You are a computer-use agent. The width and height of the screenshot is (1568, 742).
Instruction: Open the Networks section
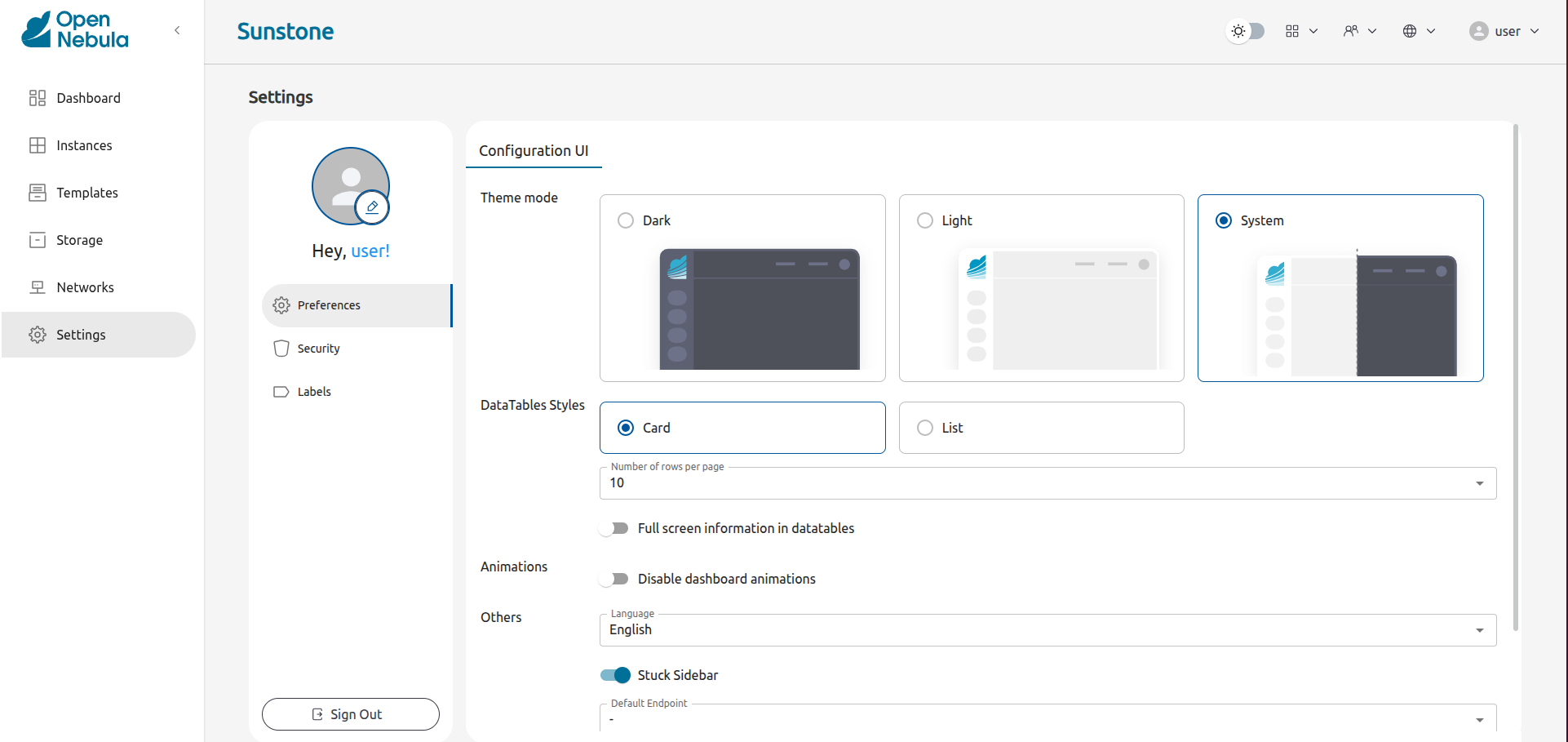[x=85, y=287]
